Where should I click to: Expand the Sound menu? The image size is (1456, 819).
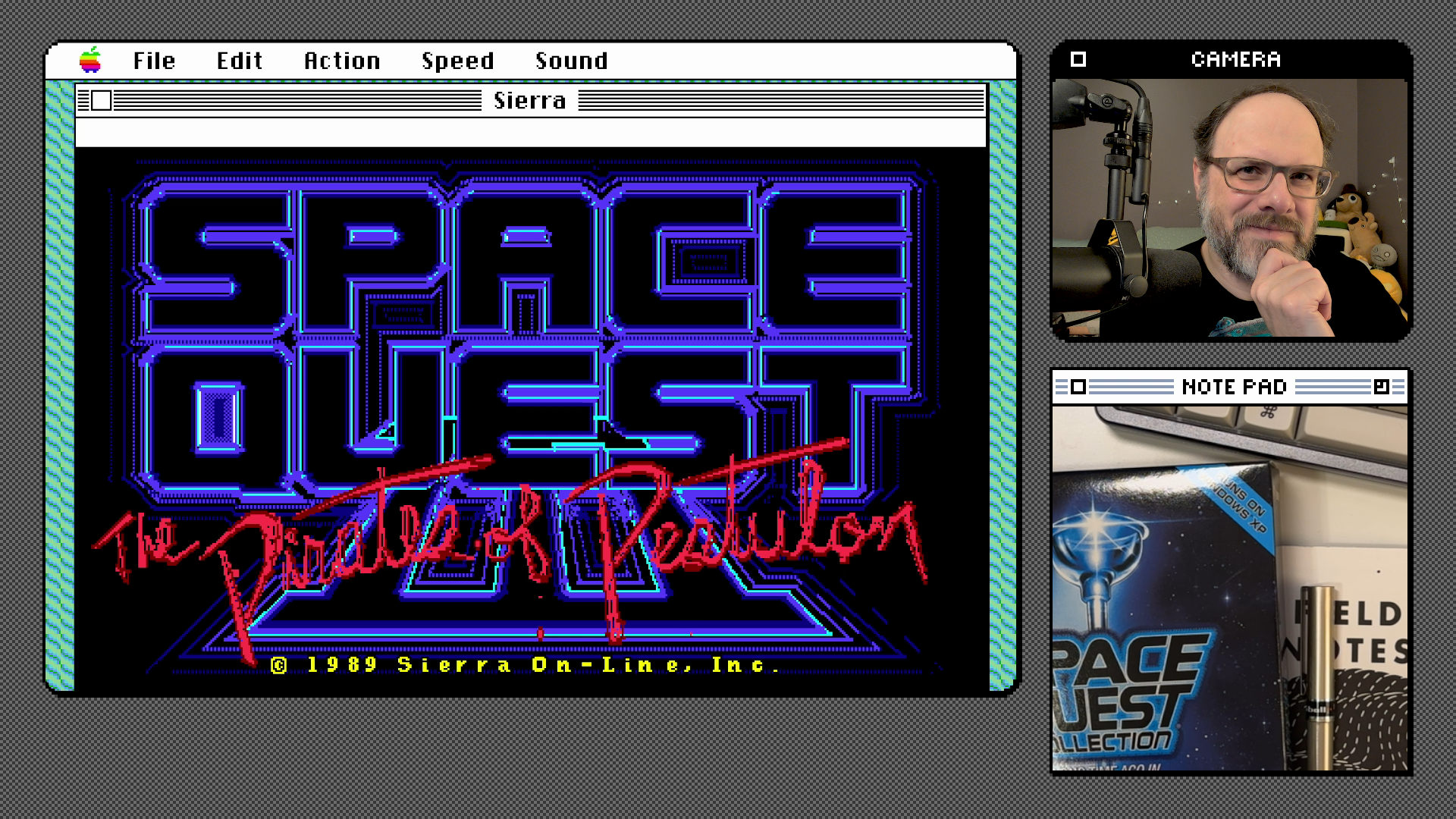pyautogui.click(x=571, y=61)
